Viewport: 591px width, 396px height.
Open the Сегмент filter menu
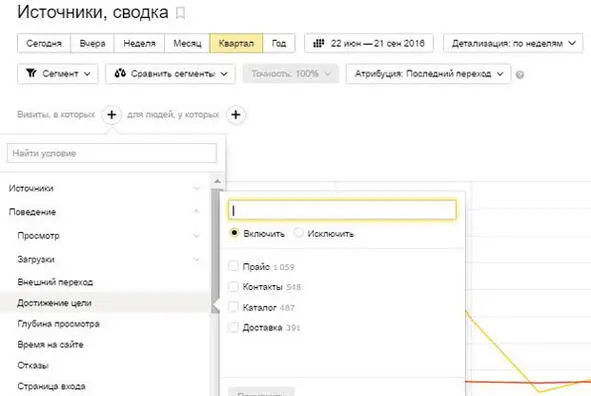(x=58, y=73)
